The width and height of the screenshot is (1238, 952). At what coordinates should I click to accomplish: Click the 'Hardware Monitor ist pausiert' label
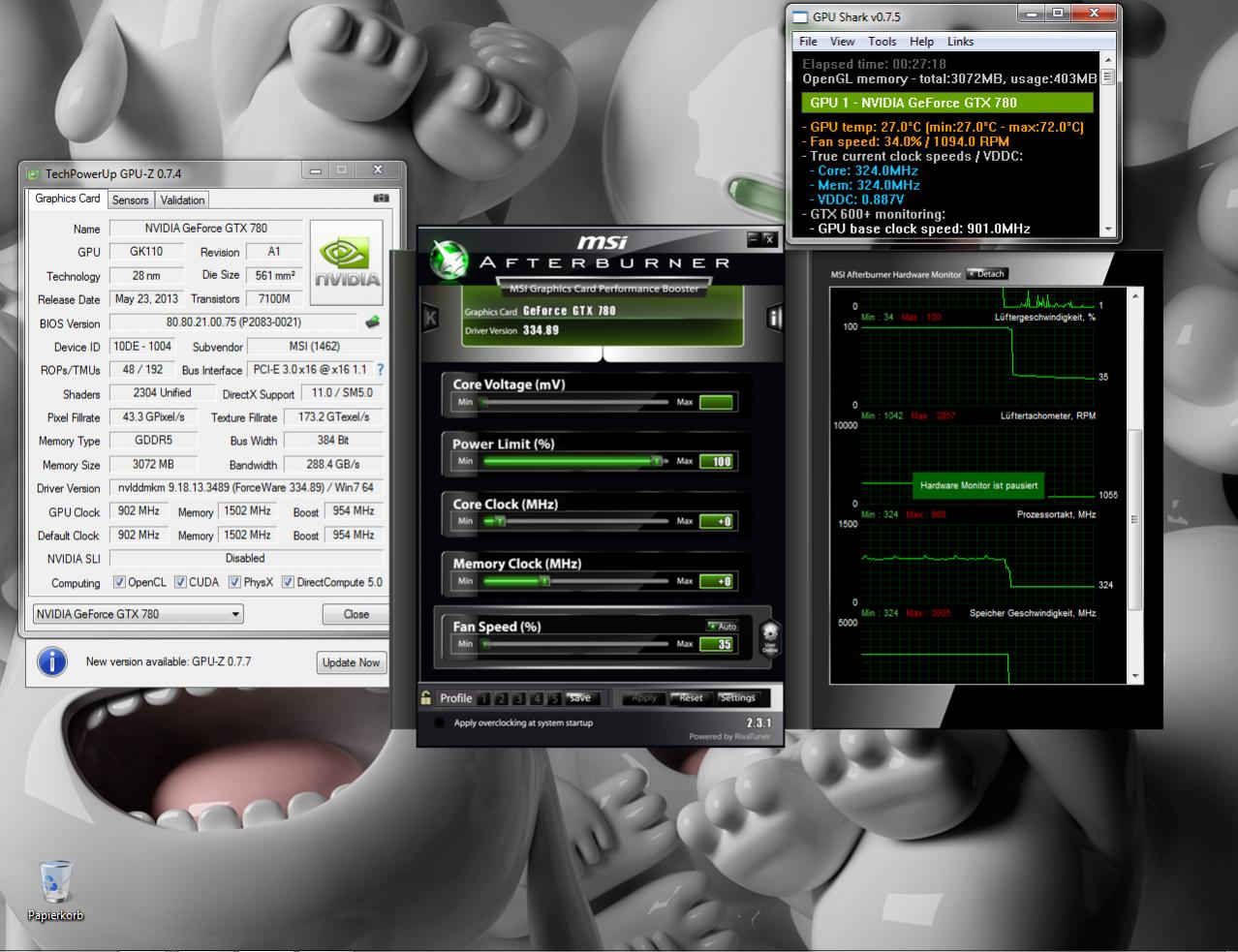tap(978, 485)
